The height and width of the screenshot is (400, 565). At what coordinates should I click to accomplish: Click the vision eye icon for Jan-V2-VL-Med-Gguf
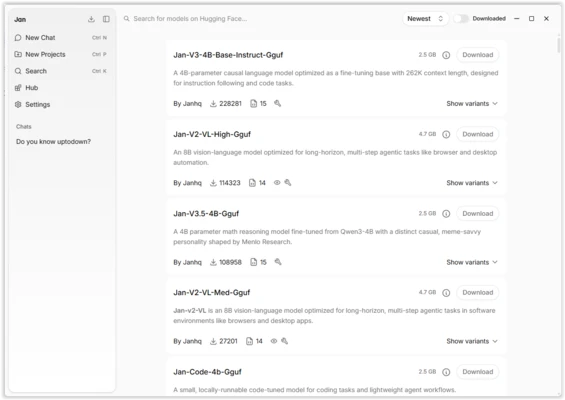click(274, 341)
